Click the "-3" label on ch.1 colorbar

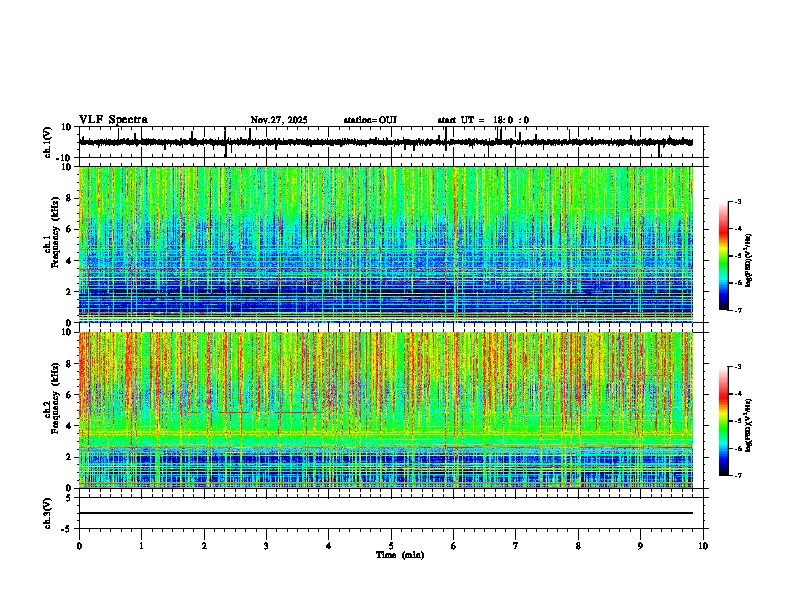coord(738,202)
